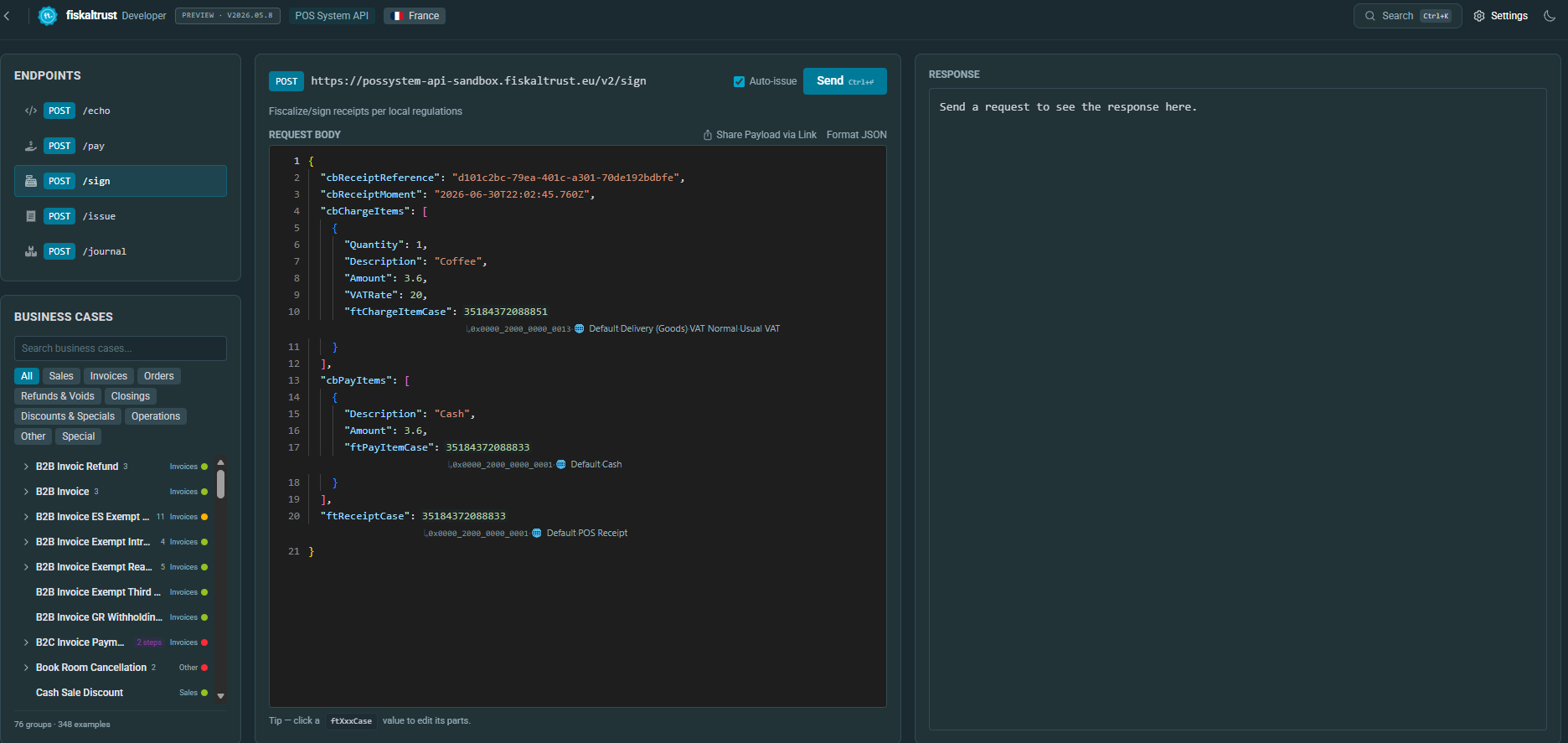The width and height of the screenshot is (1568, 743).
Task: Click ftChargeItemCase value 35184372088851
Action: [x=506, y=312]
